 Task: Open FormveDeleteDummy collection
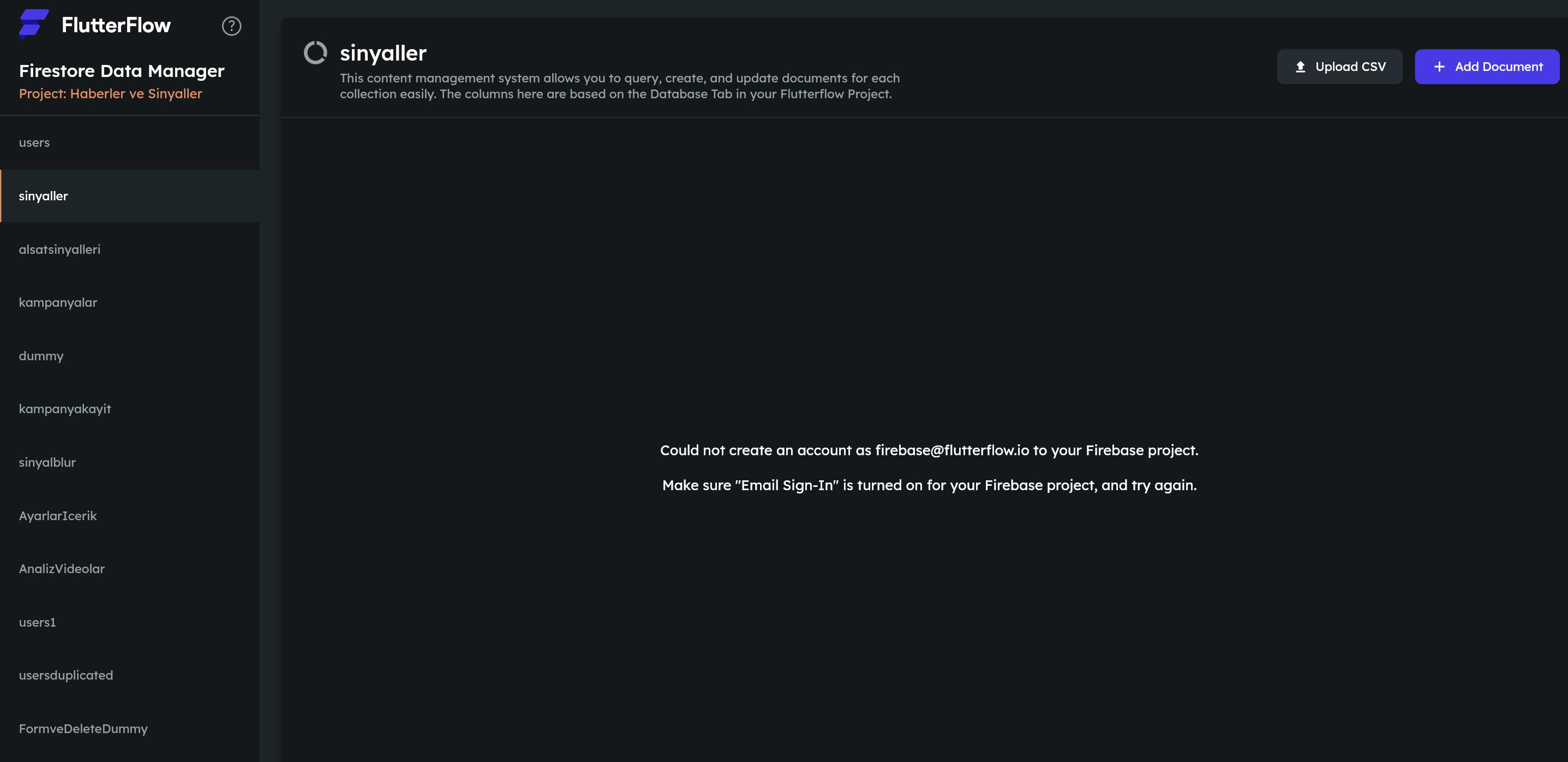130,729
